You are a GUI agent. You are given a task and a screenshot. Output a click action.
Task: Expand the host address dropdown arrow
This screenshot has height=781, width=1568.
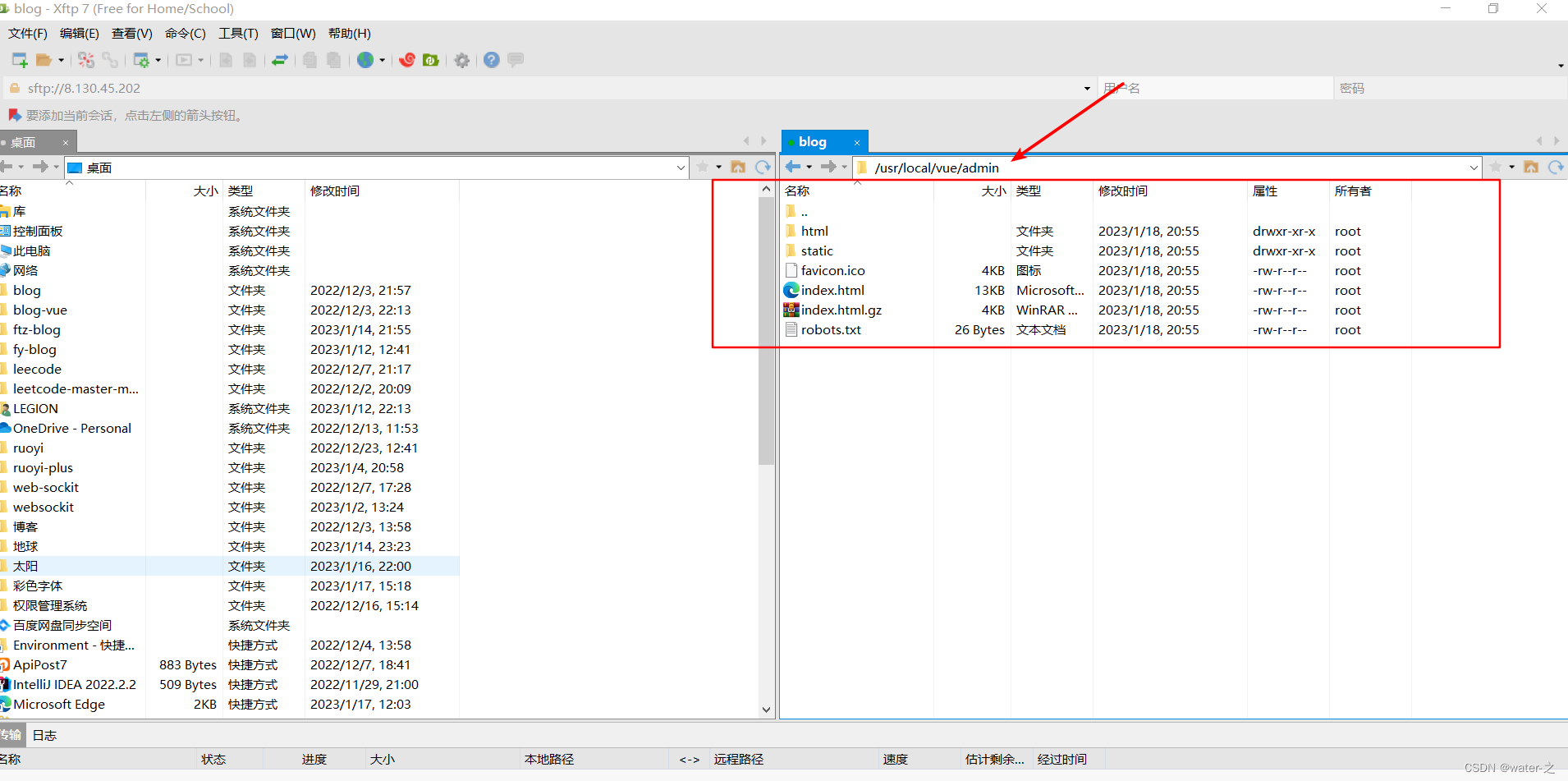(x=1087, y=88)
